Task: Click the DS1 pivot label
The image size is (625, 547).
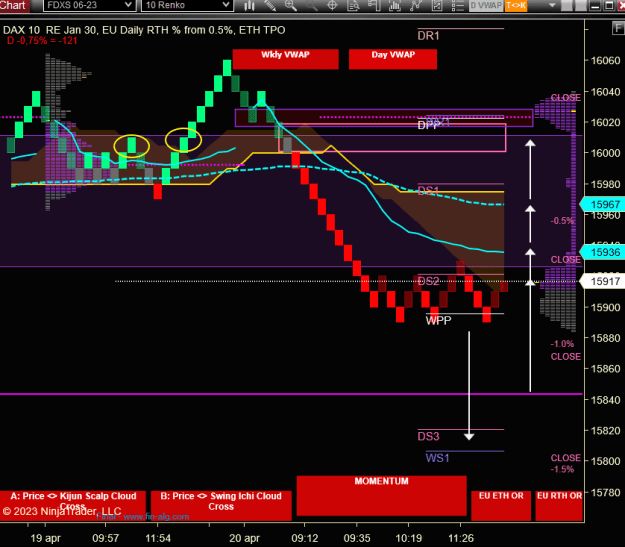Action: click(428, 191)
